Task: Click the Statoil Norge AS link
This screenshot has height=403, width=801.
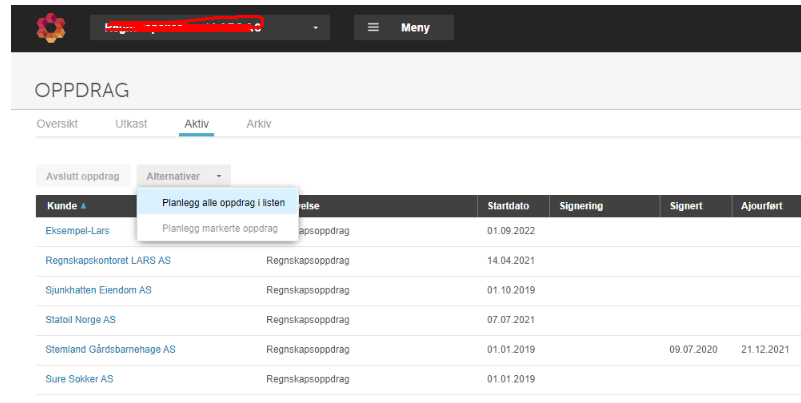Action: (80, 320)
